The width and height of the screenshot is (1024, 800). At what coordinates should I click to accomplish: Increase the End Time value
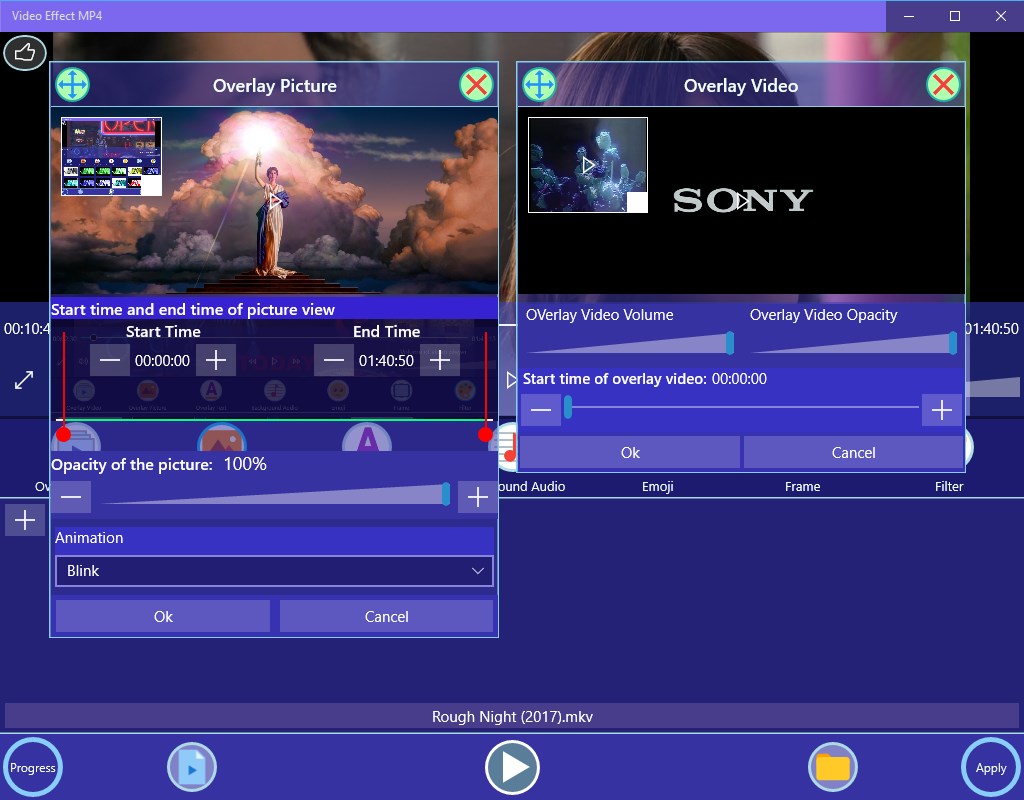coord(440,360)
